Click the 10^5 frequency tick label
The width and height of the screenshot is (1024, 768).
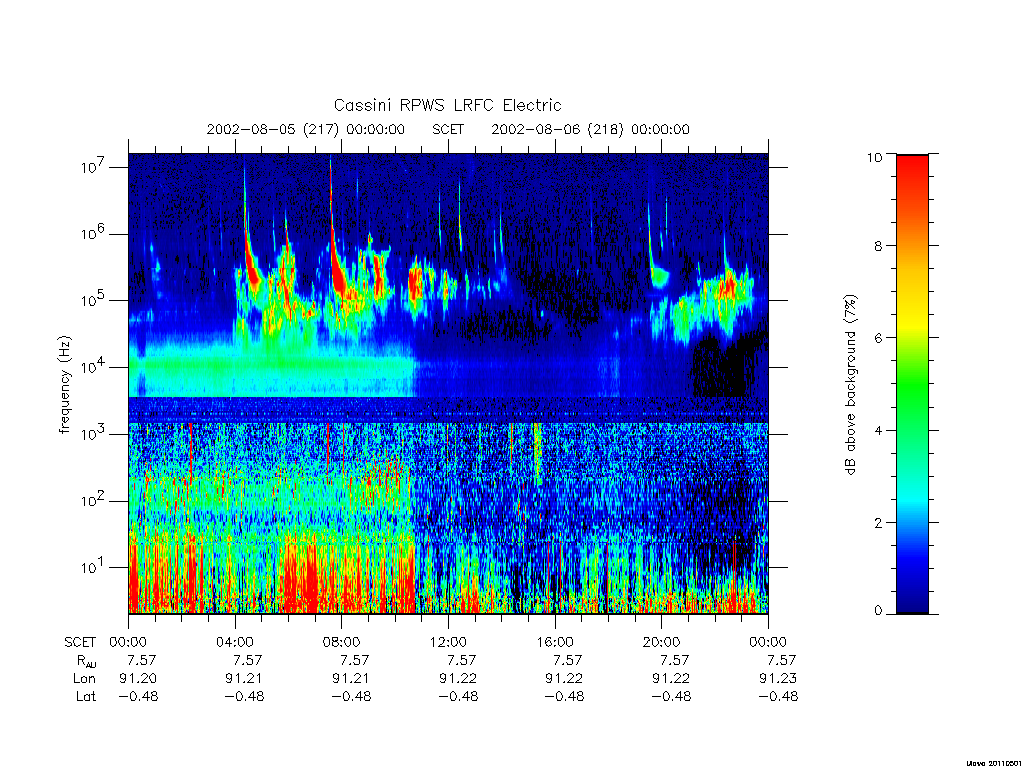93,300
